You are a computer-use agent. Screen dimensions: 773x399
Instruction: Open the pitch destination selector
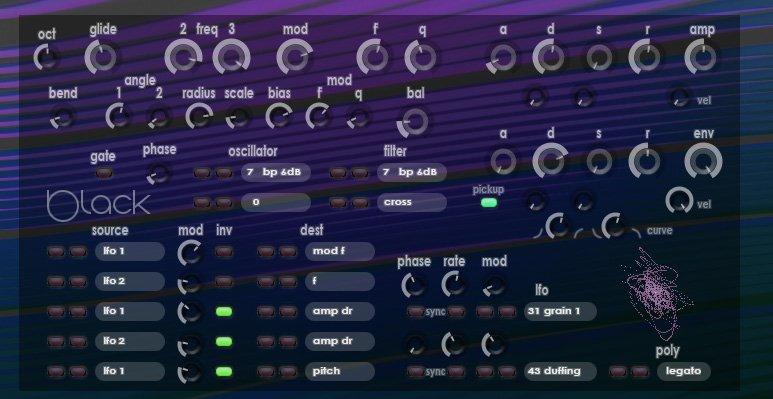(x=340, y=371)
